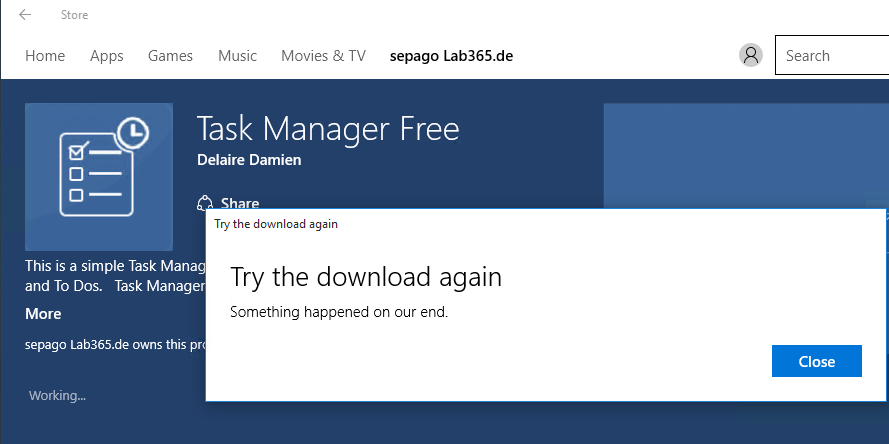The image size is (889, 444).
Task: Click the Share icon
Action: pyautogui.click(x=205, y=203)
